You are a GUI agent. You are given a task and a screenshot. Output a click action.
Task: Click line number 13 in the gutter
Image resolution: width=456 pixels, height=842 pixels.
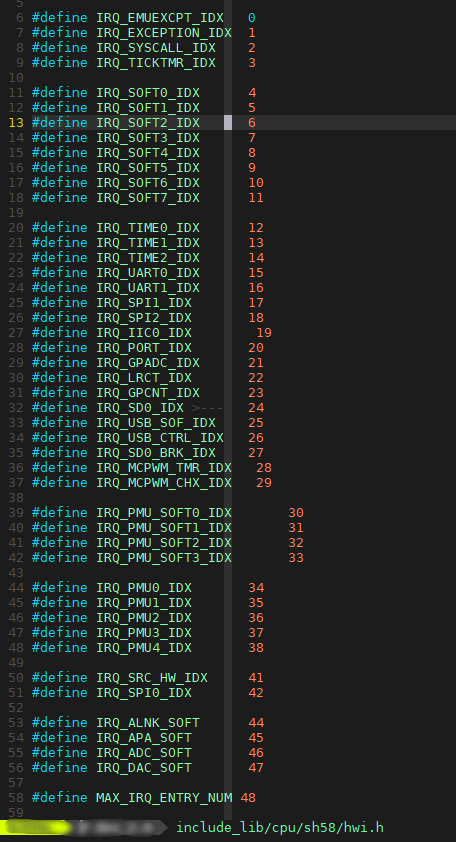click(16, 122)
